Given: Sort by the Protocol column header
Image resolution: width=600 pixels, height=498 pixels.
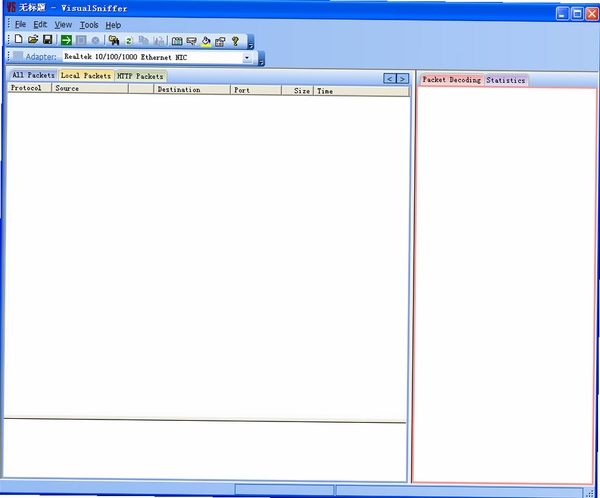Looking at the screenshot, I should point(29,88).
